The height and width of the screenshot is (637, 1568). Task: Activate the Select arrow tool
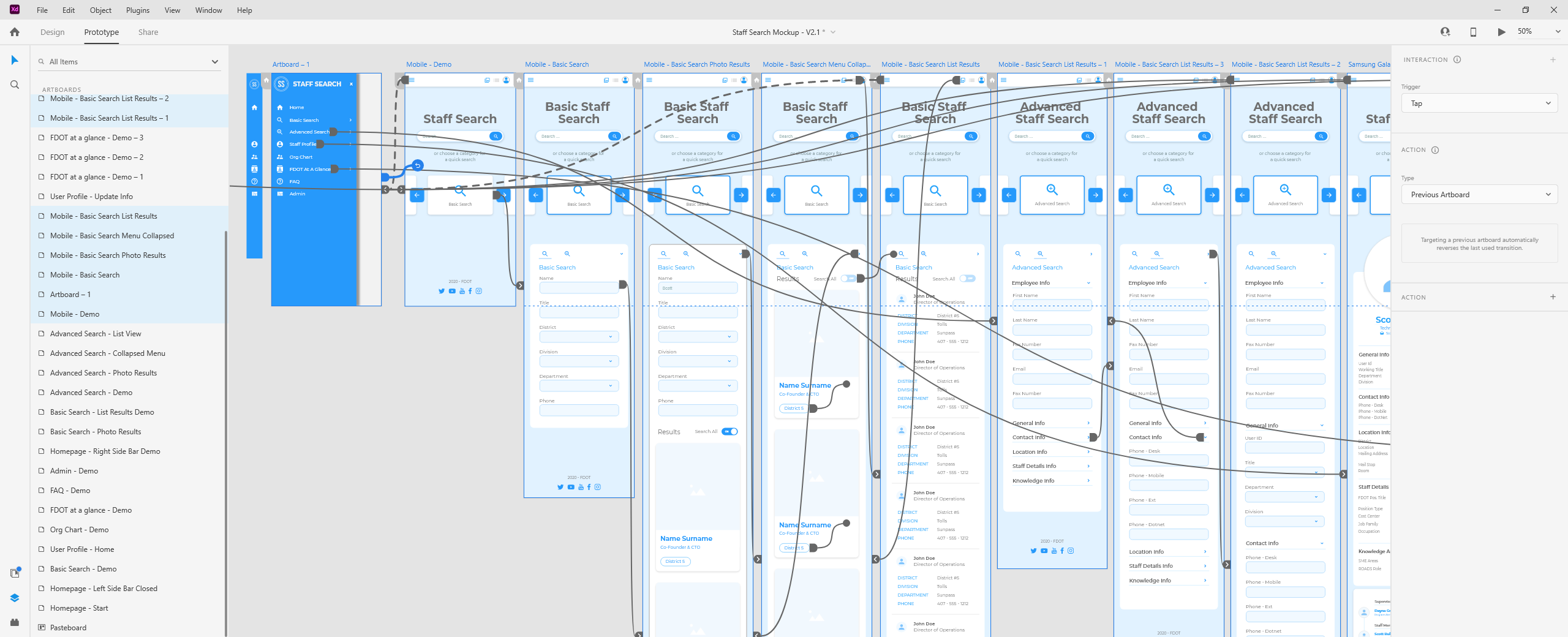tap(15, 60)
